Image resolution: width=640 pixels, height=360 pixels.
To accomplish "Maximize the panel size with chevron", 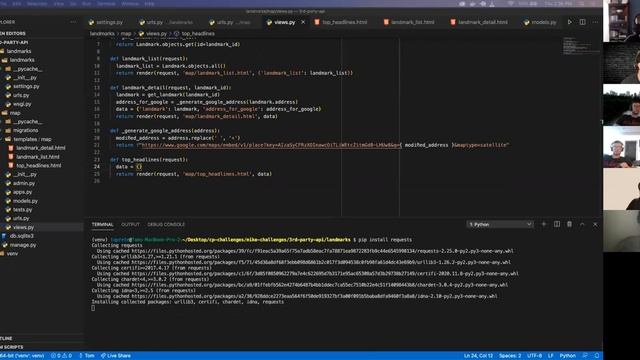I will [582, 224].
